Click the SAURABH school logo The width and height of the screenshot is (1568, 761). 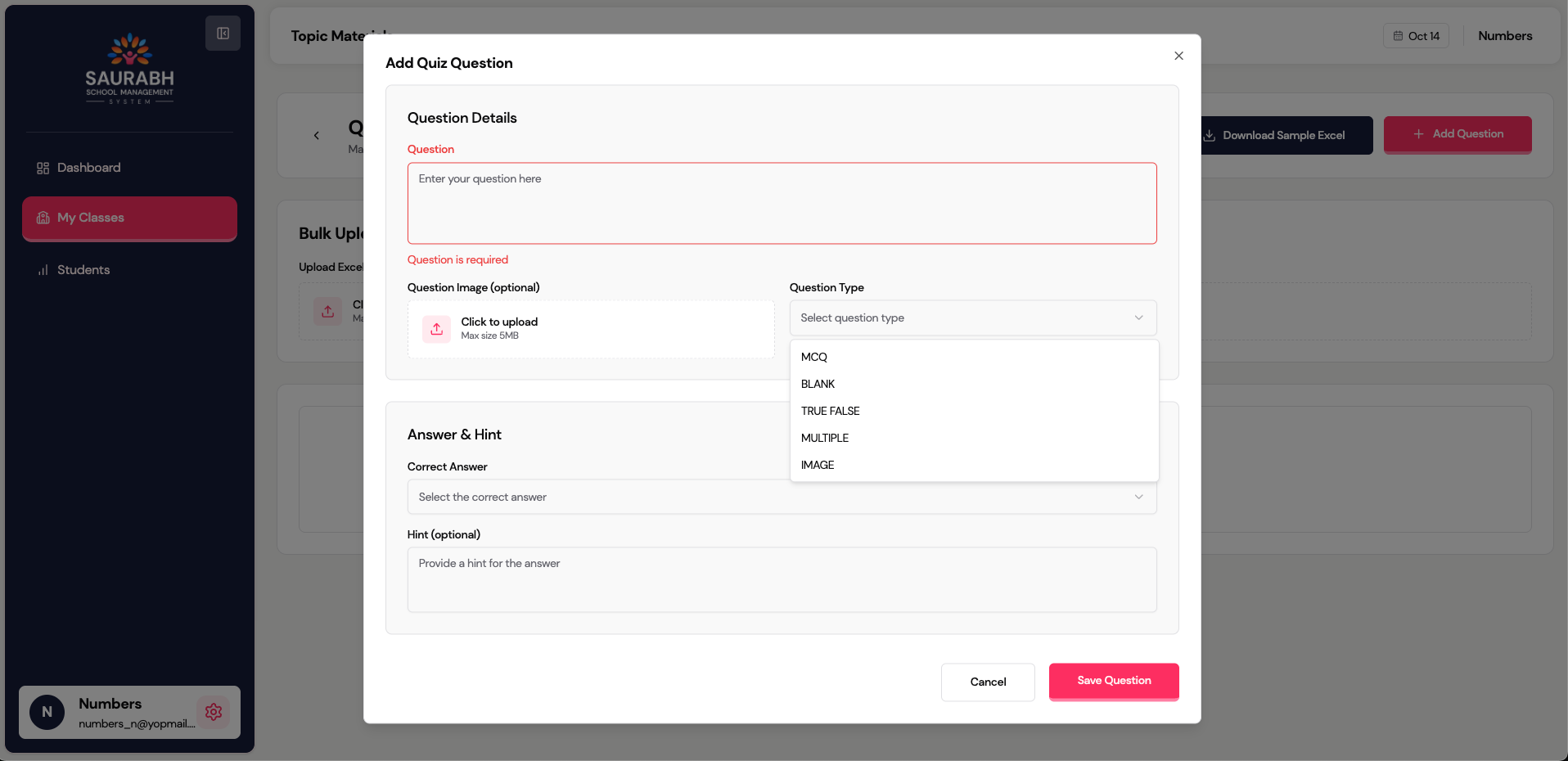pyautogui.click(x=130, y=69)
